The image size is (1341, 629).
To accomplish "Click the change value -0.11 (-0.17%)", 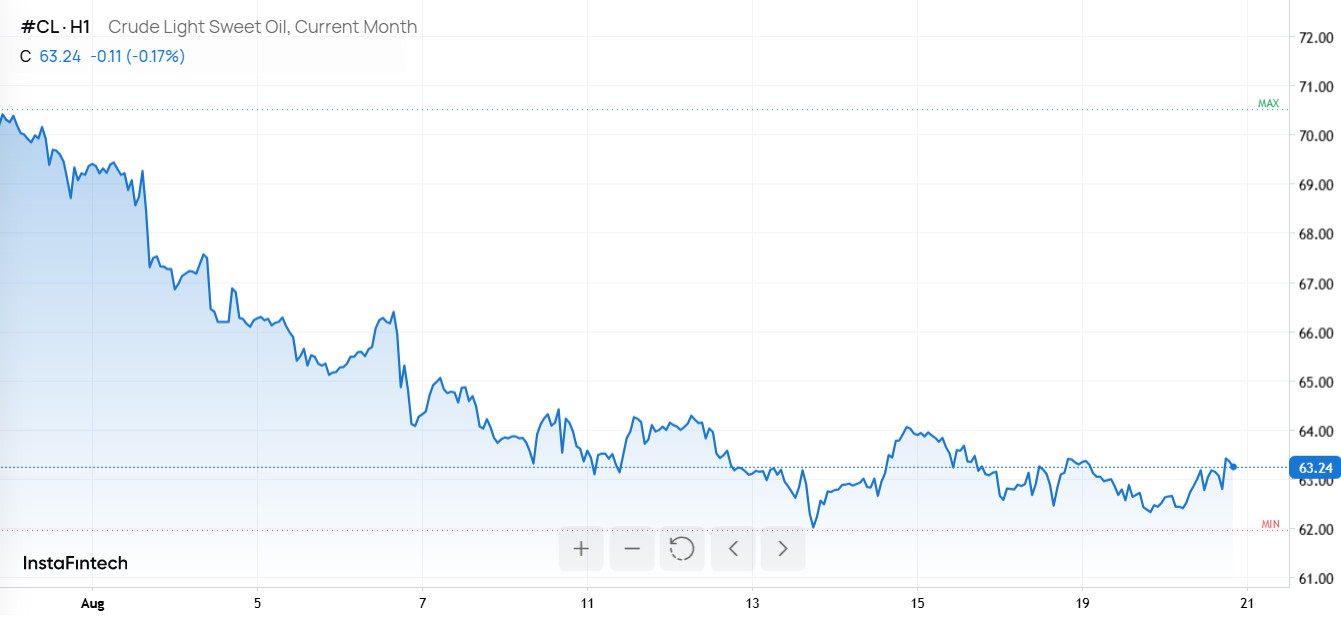I will tap(137, 56).
